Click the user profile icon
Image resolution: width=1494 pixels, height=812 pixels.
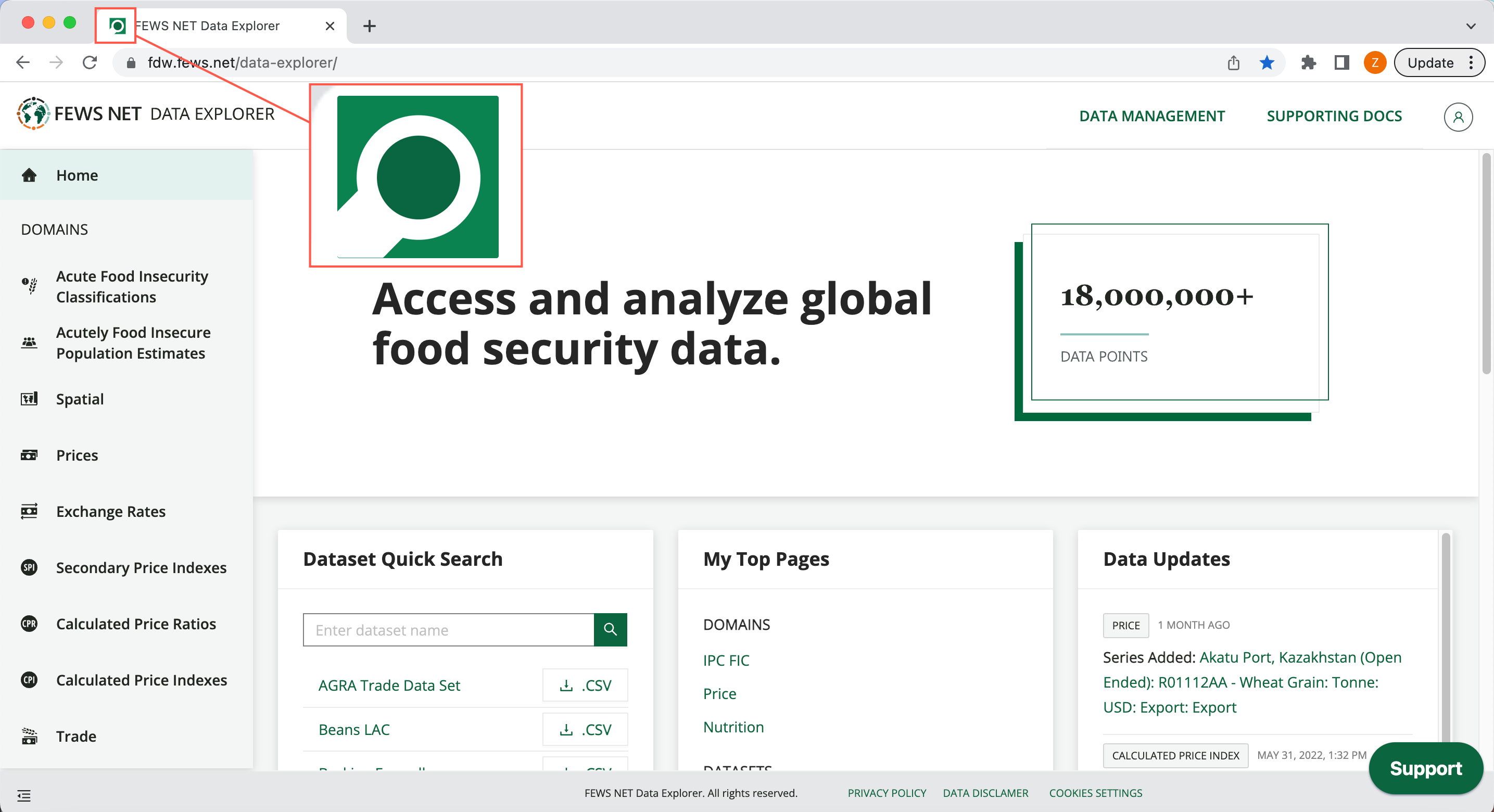[1458, 117]
